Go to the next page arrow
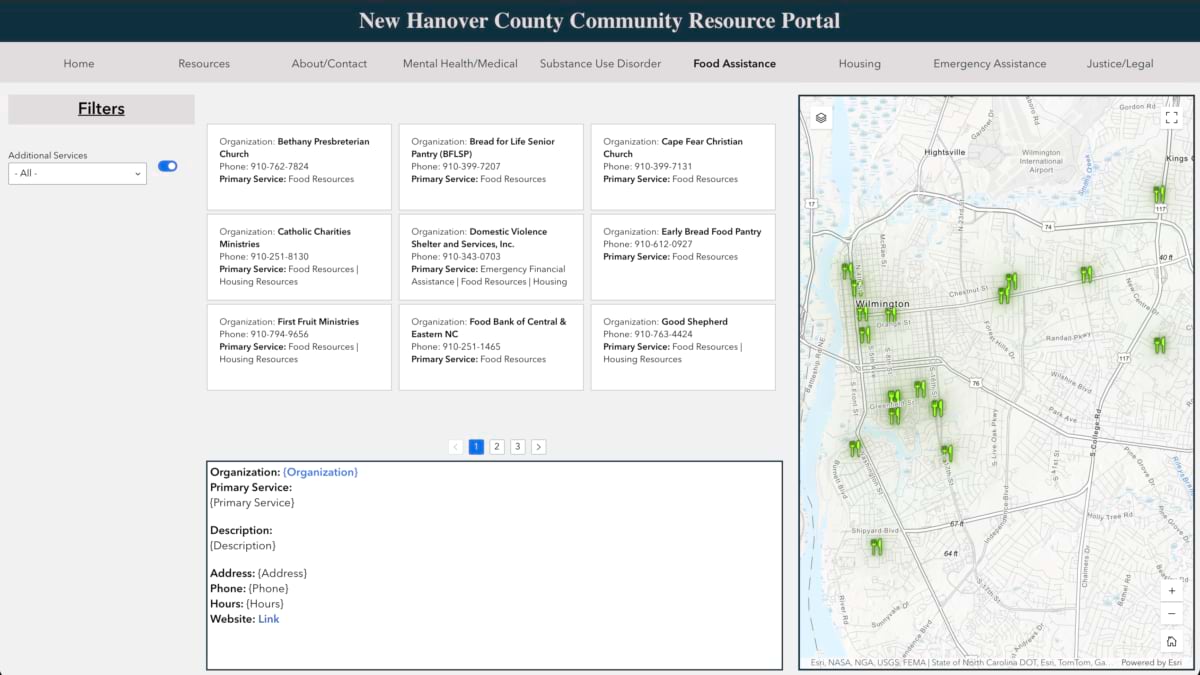1200x675 pixels. pyautogui.click(x=538, y=447)
